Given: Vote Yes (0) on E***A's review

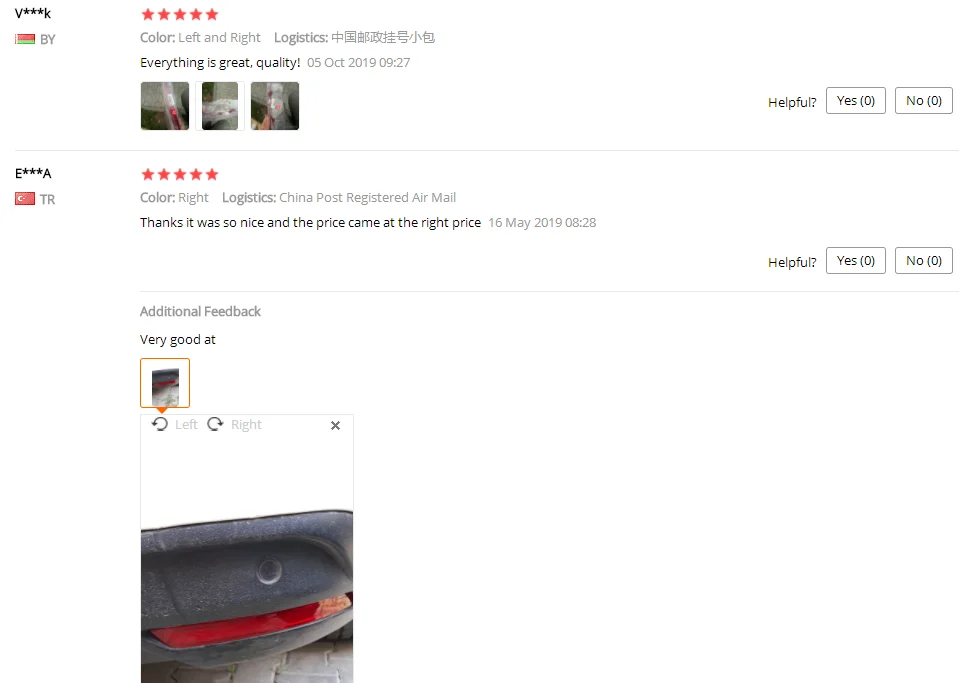Looking at the screenshot, I should (x=855, y=260).
